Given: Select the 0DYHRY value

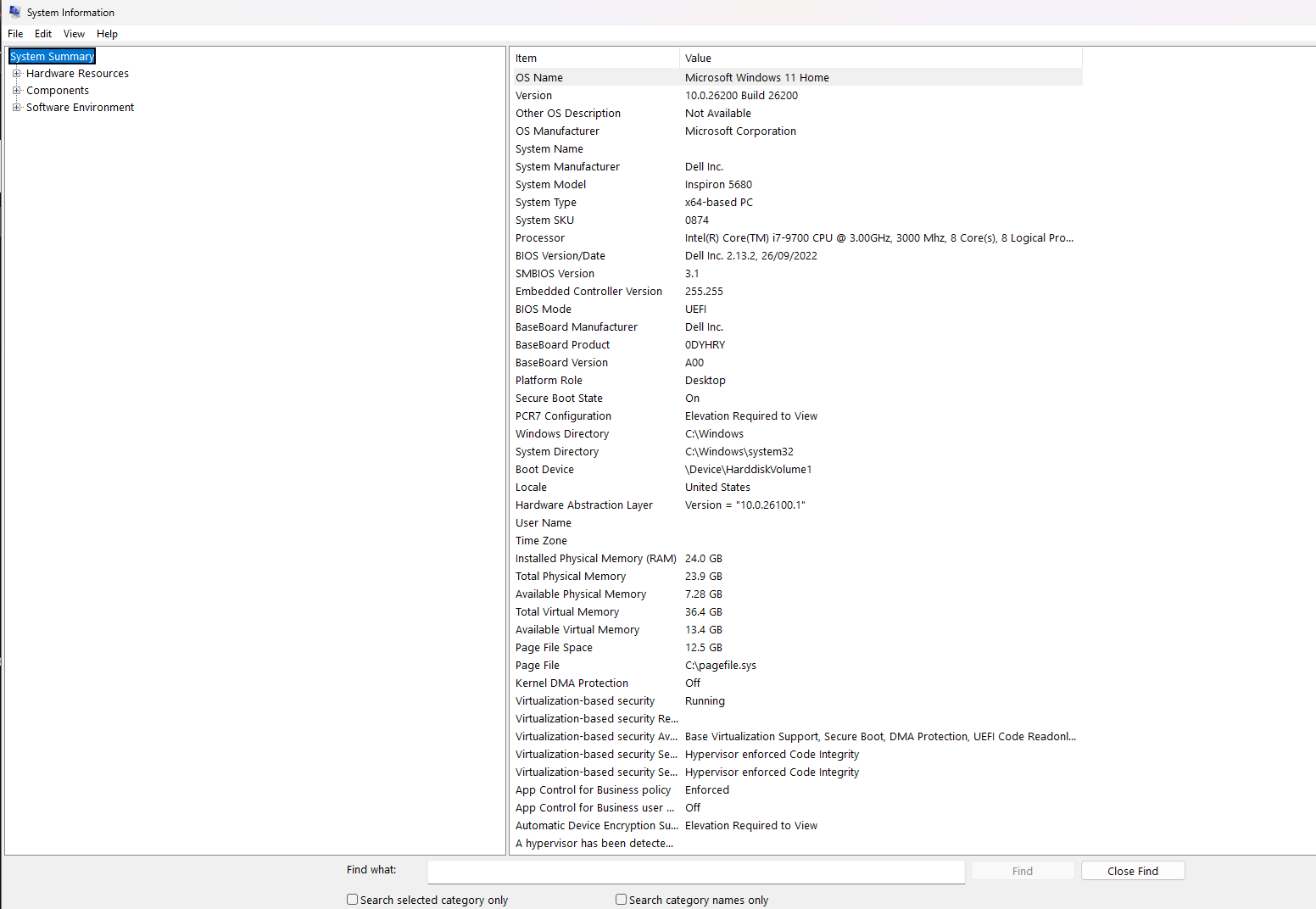Looking at the screenshot, I should point(705,345).
